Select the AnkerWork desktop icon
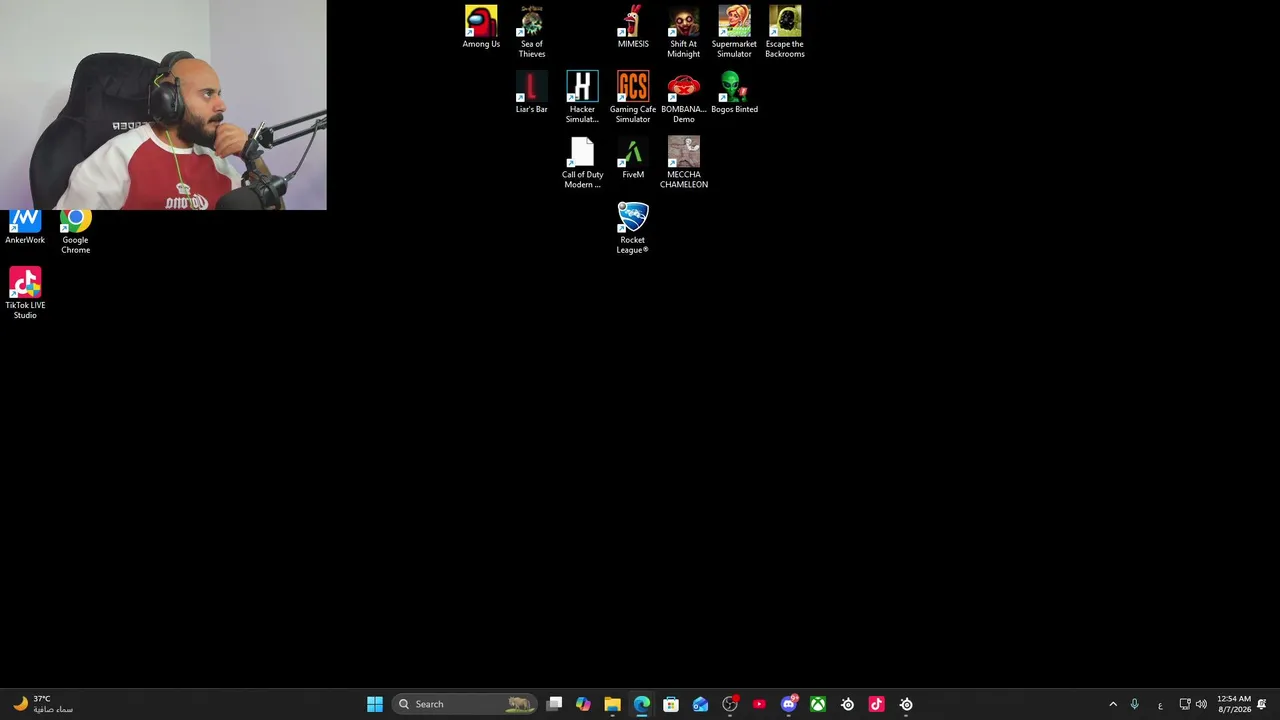The height and width of the screenshot is (720, 1280). (x=25, y=227)
